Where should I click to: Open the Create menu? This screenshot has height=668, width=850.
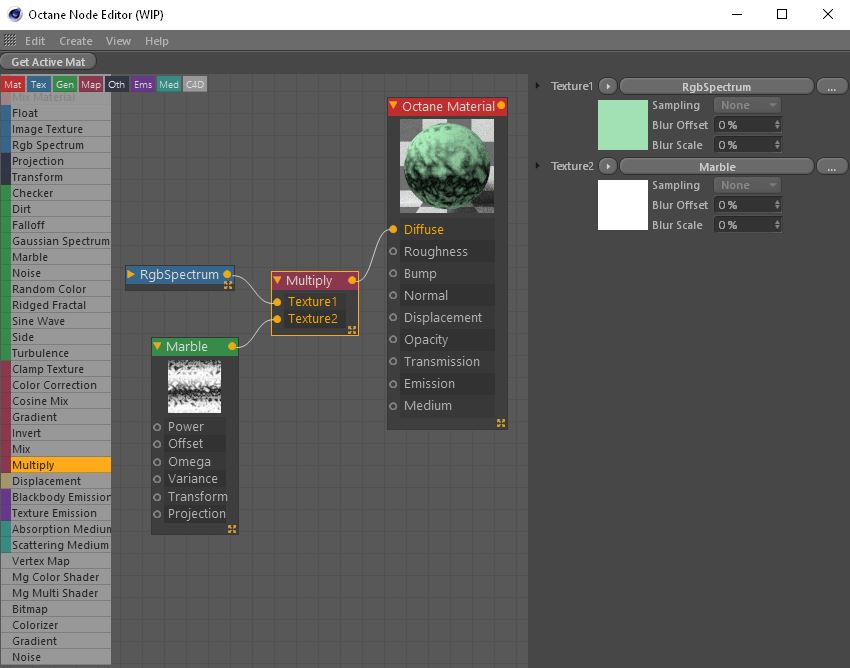75,41
